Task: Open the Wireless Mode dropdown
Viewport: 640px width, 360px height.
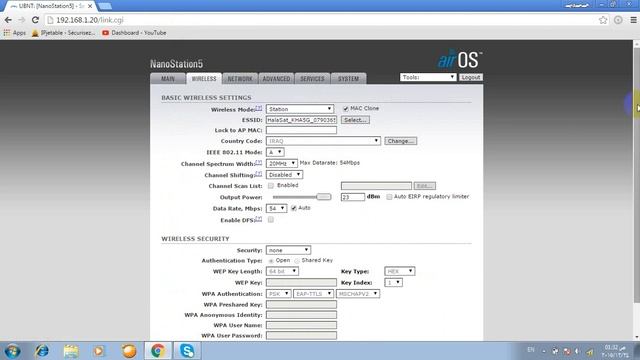Action: (300, 109)
